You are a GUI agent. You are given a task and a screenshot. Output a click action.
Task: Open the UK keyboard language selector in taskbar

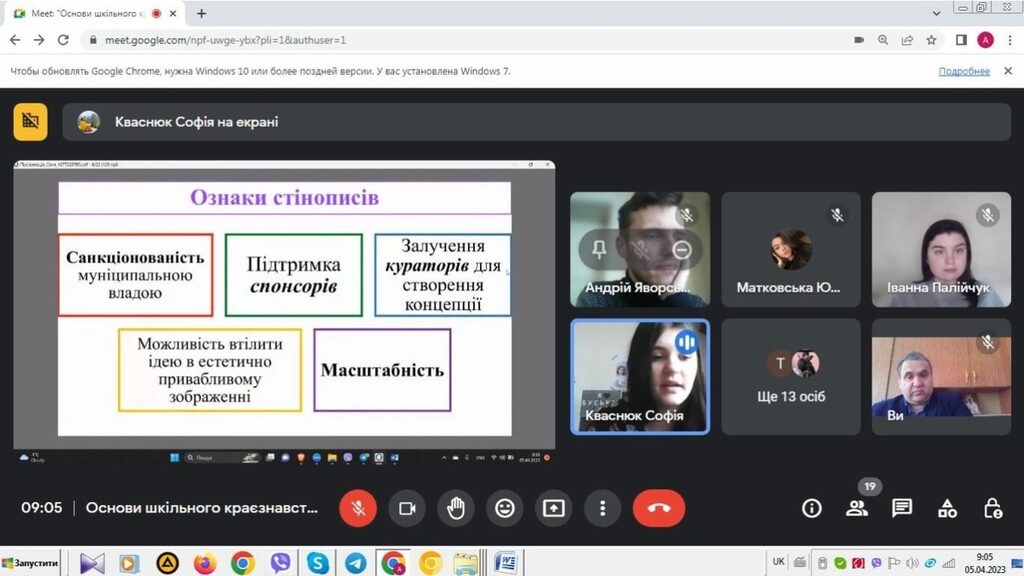click(778, 562)
